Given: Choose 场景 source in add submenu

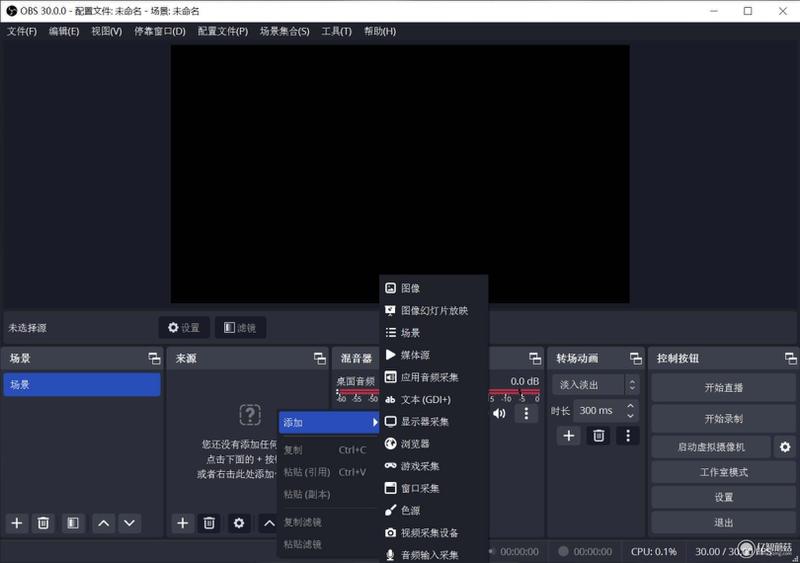Looking at the screenshot, I should click(433, 333).
